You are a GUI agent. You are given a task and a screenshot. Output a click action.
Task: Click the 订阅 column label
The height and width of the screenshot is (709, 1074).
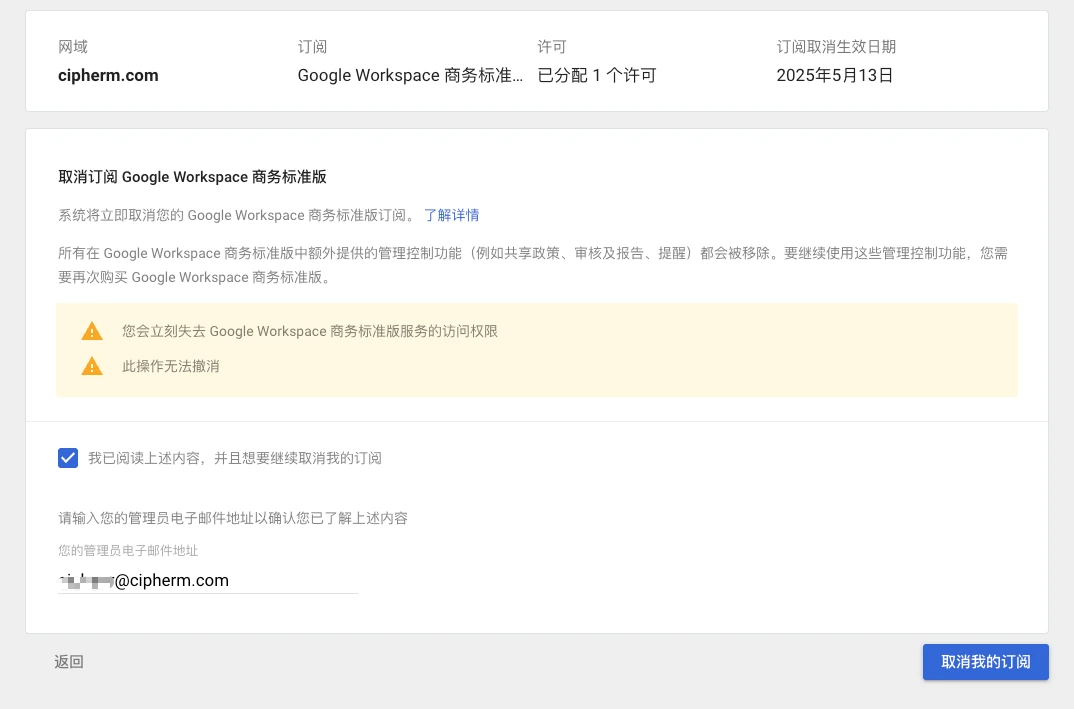312,47
